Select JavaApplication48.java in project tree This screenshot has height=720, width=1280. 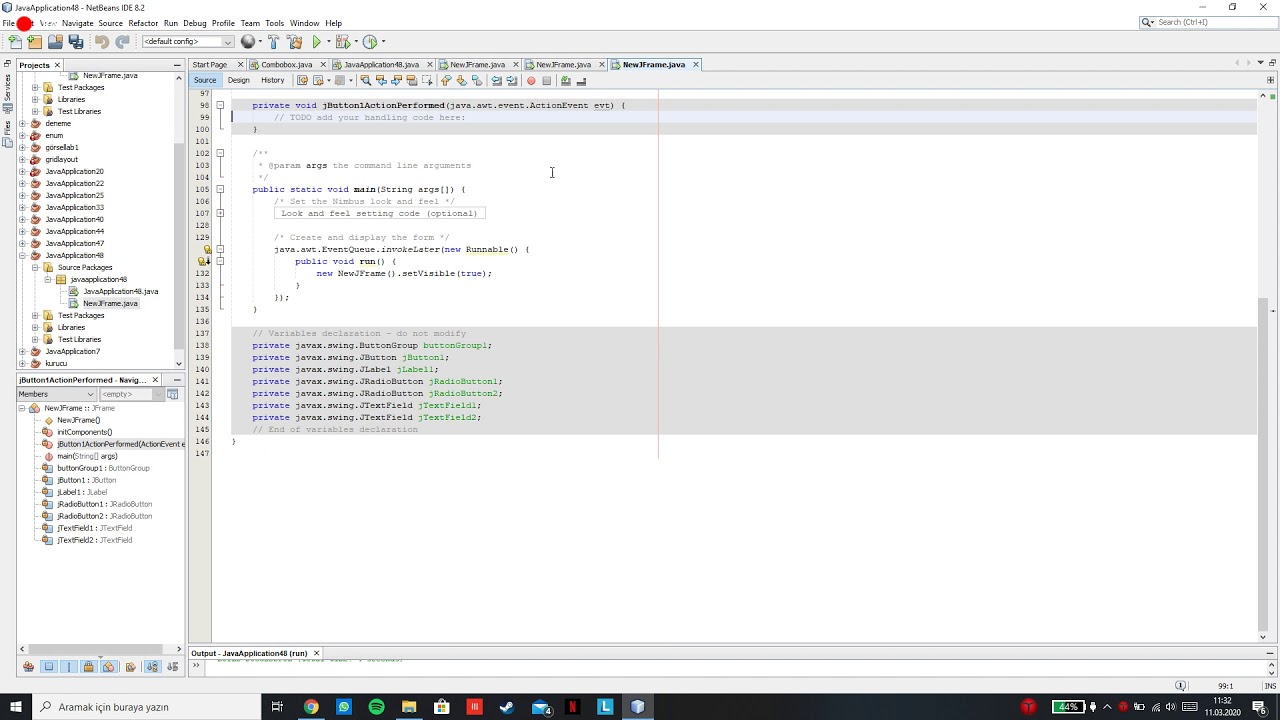pyautogui.click(x=121, y=291)
